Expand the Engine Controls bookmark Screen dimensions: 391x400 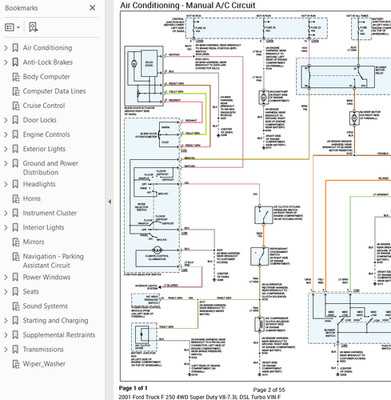pyautogui.click(x=5, y=134)
